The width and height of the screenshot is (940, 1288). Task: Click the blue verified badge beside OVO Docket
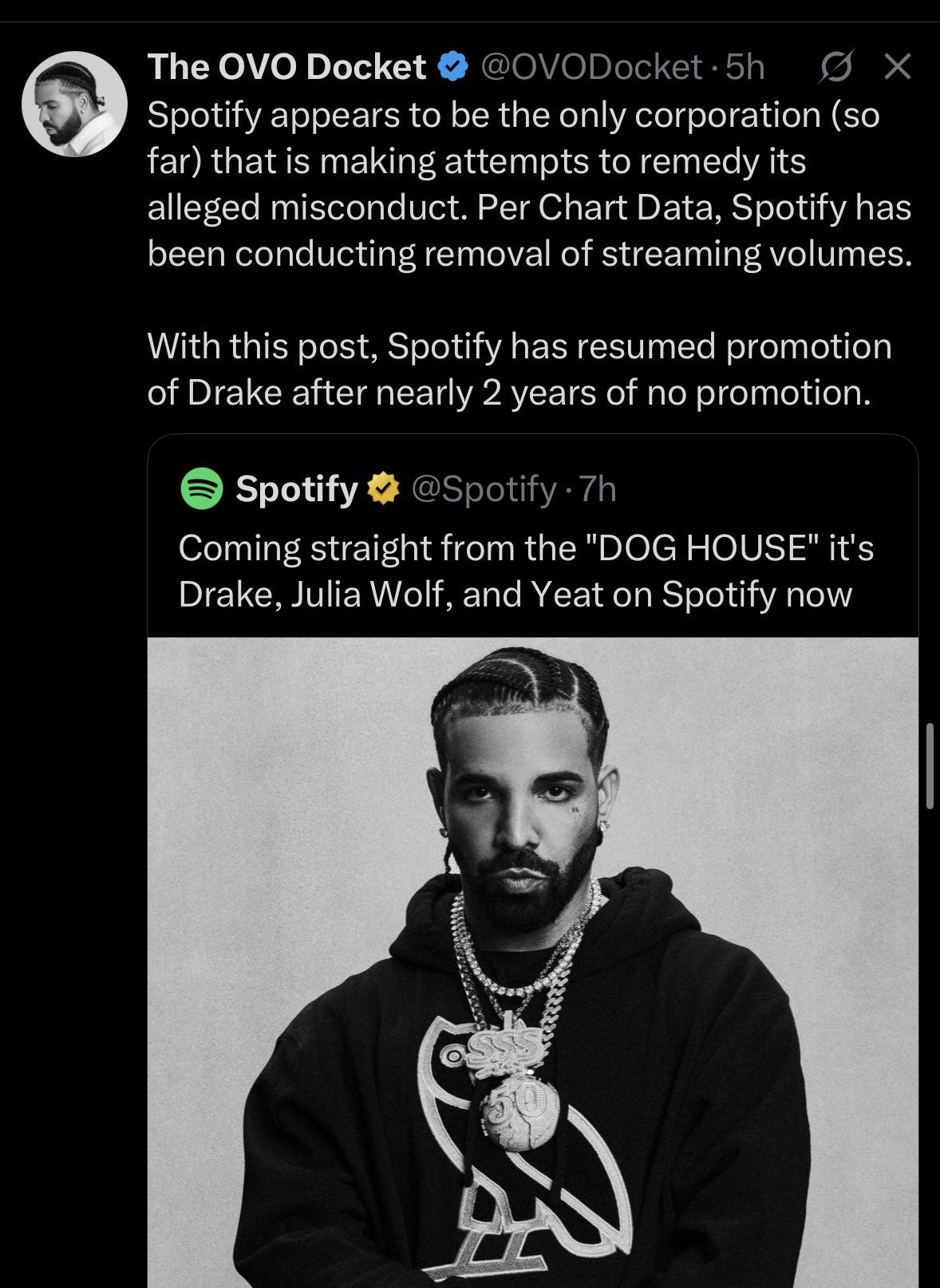(x=454, y=68)
